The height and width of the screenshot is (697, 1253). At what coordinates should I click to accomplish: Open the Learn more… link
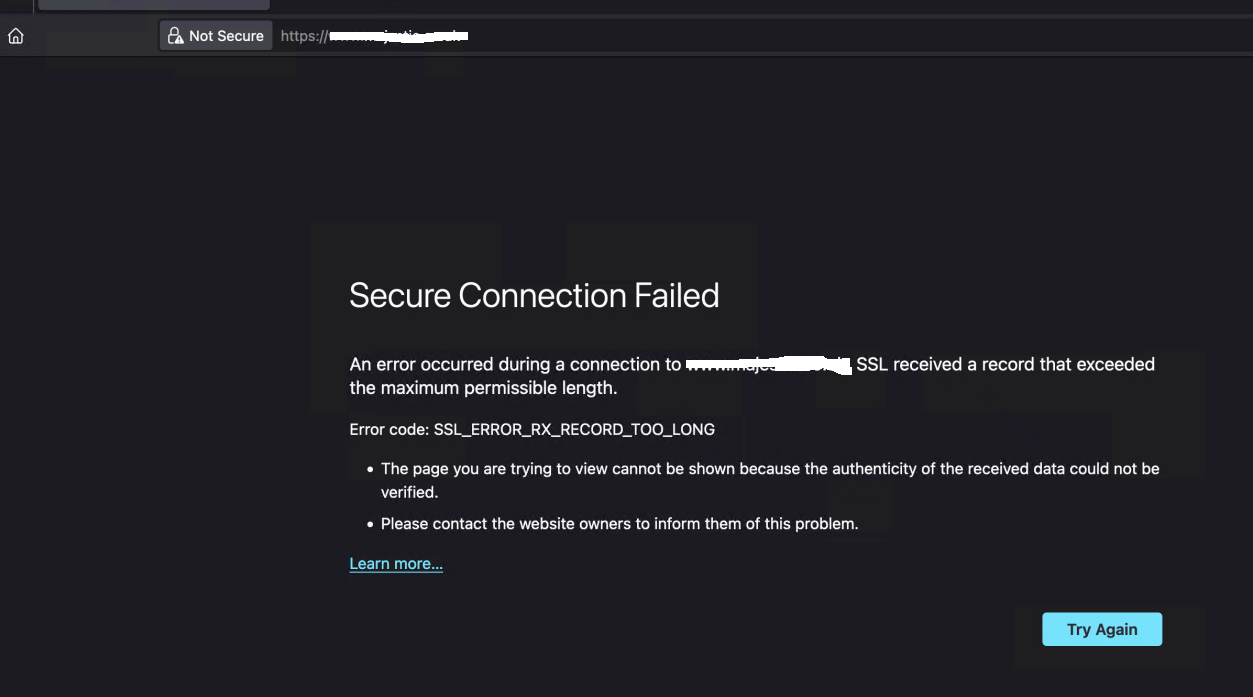(x=396, y=564)
